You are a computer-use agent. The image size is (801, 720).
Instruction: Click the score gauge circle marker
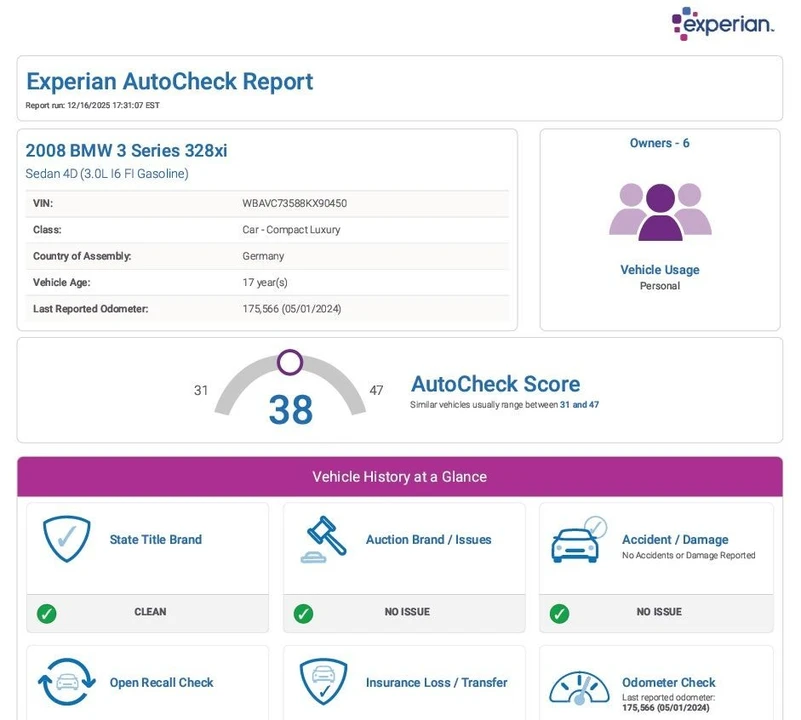click(x=290, y=362)
